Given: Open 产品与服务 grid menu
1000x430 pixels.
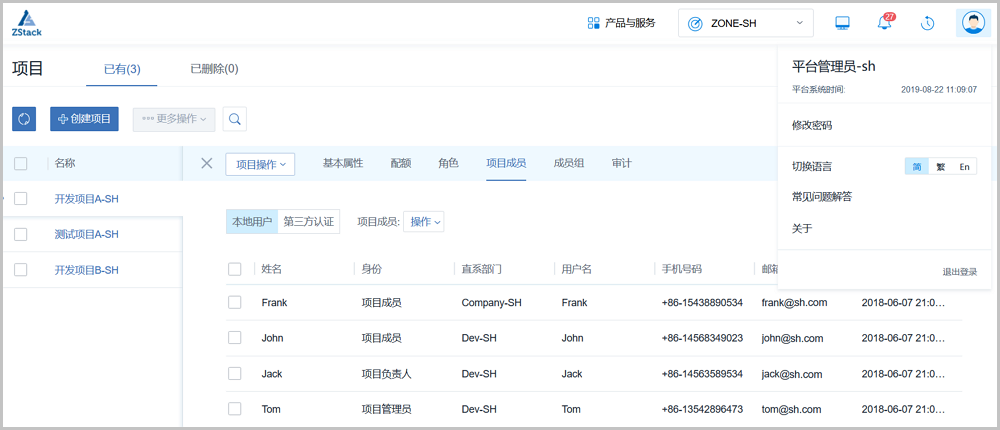Looking at the screenshot, I should pyautogui.click(x=621, y=23).
